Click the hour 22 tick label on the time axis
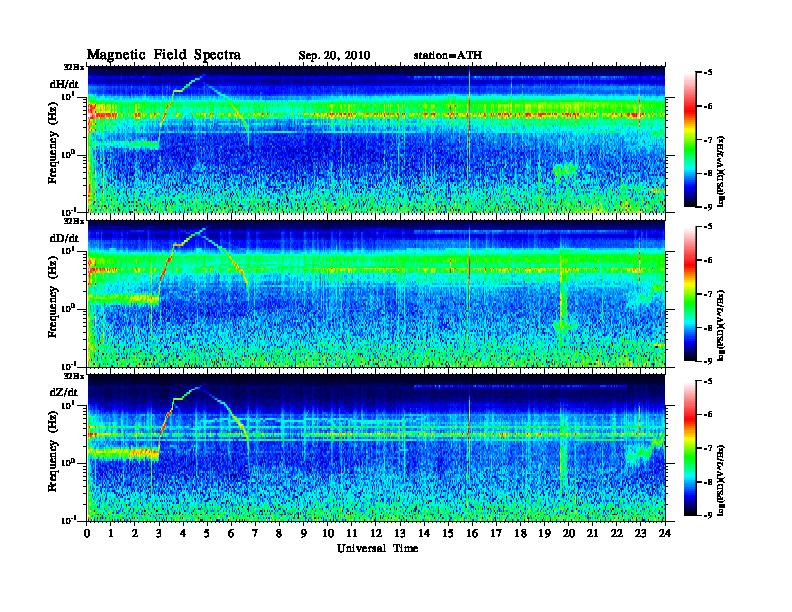This screenshot has width=792, height=612. click(616, 533)
